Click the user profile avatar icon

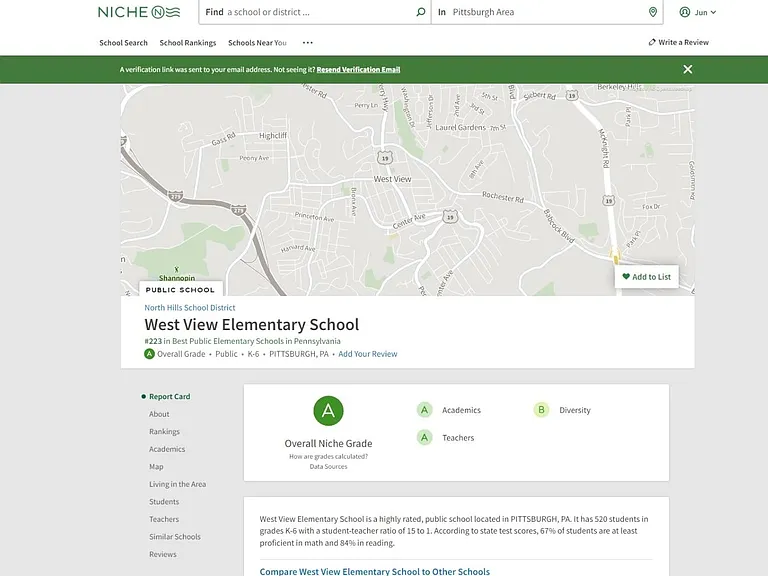point(684,12)
